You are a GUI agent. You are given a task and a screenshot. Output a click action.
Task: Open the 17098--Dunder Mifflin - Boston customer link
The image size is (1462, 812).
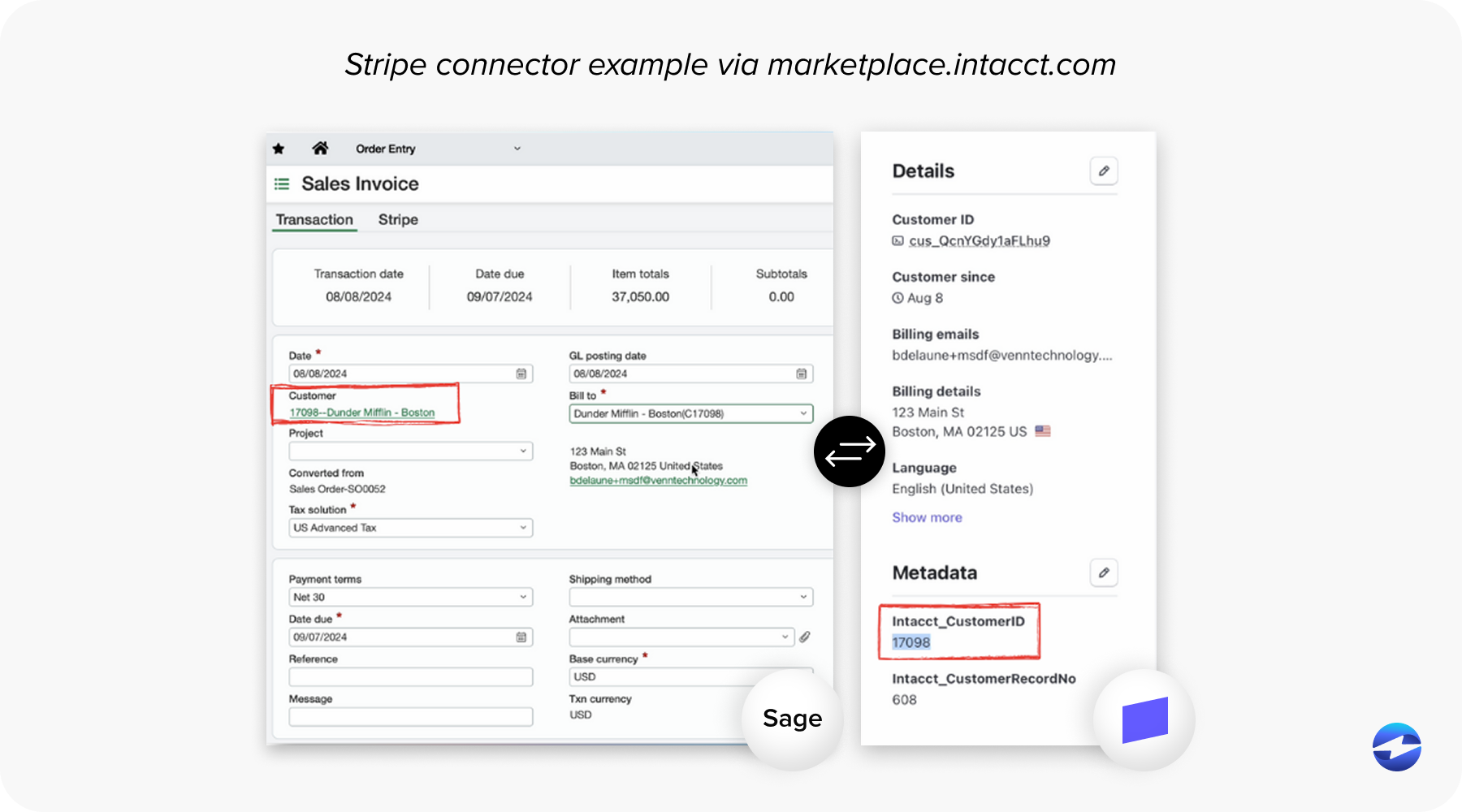tap(362, 412)
